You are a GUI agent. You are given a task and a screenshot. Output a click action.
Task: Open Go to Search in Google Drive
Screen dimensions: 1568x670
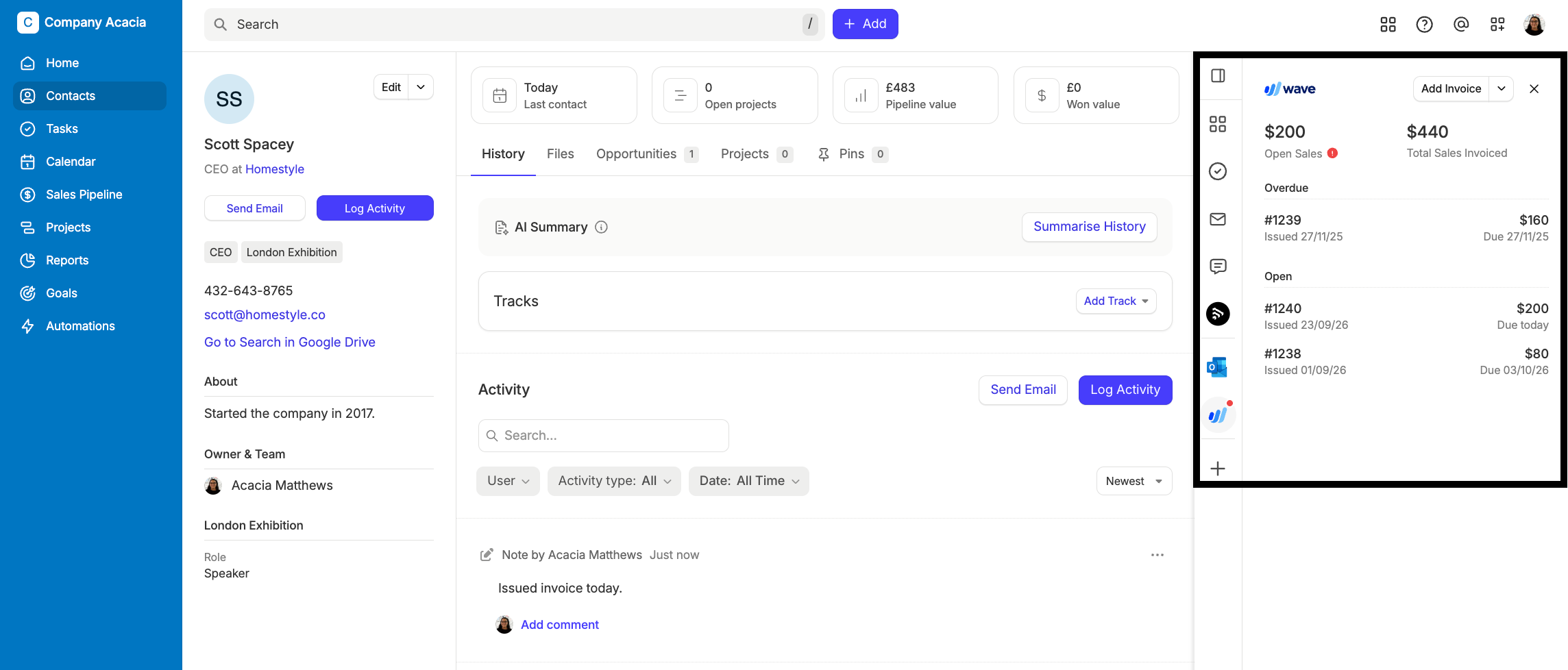[x=290, y=343]
